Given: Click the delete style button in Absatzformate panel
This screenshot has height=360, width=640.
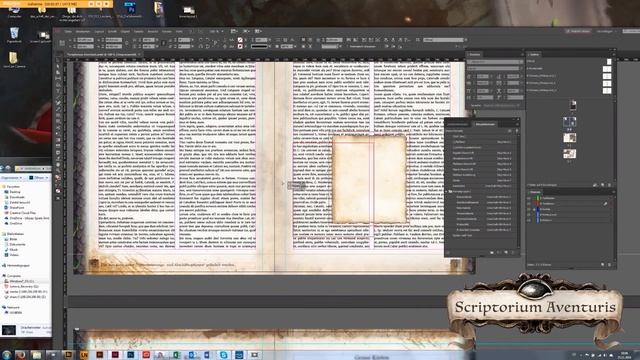Looking at the screenshot, I should (513, 253).
